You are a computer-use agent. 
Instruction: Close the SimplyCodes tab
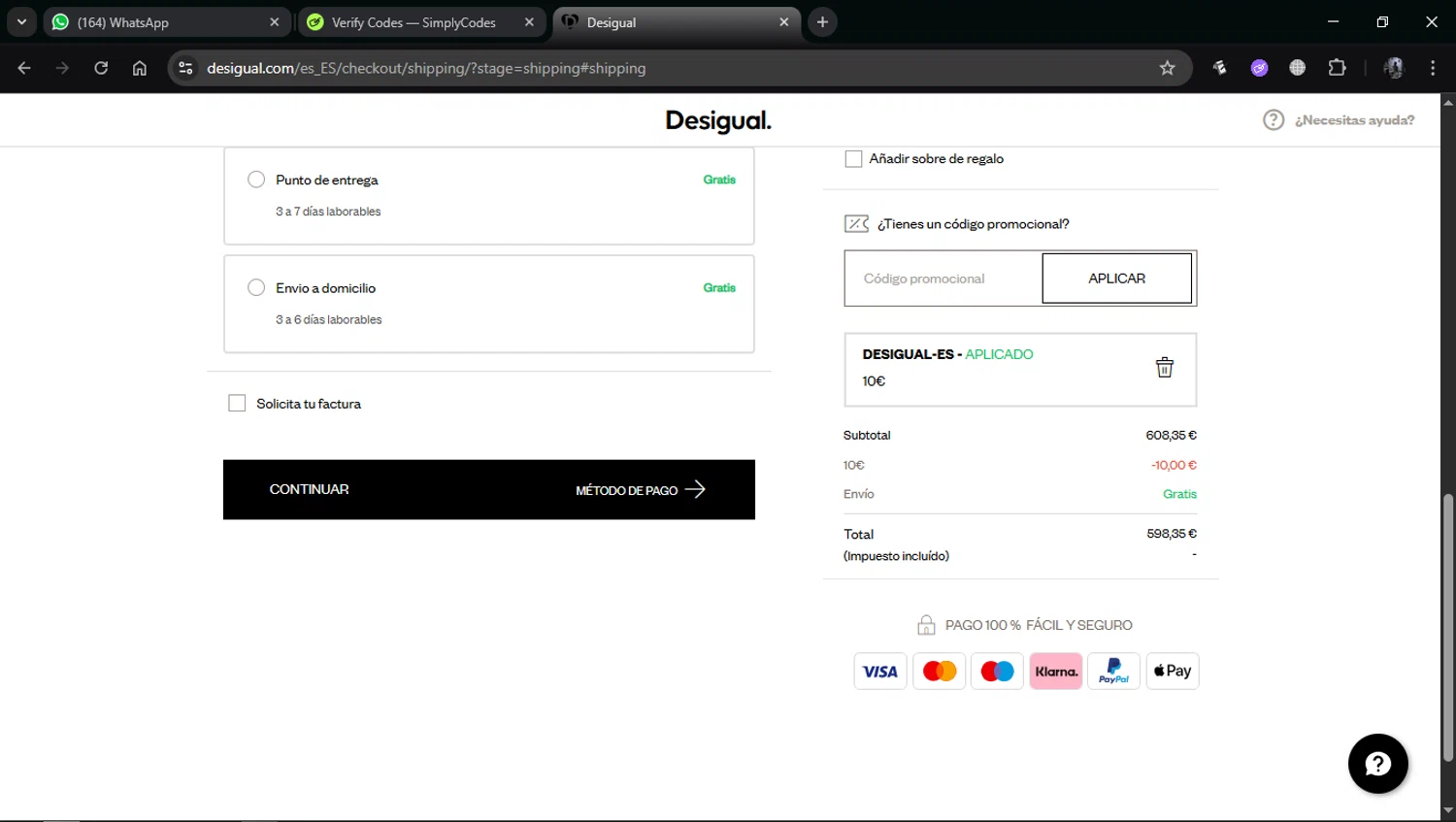click(529, 22)
